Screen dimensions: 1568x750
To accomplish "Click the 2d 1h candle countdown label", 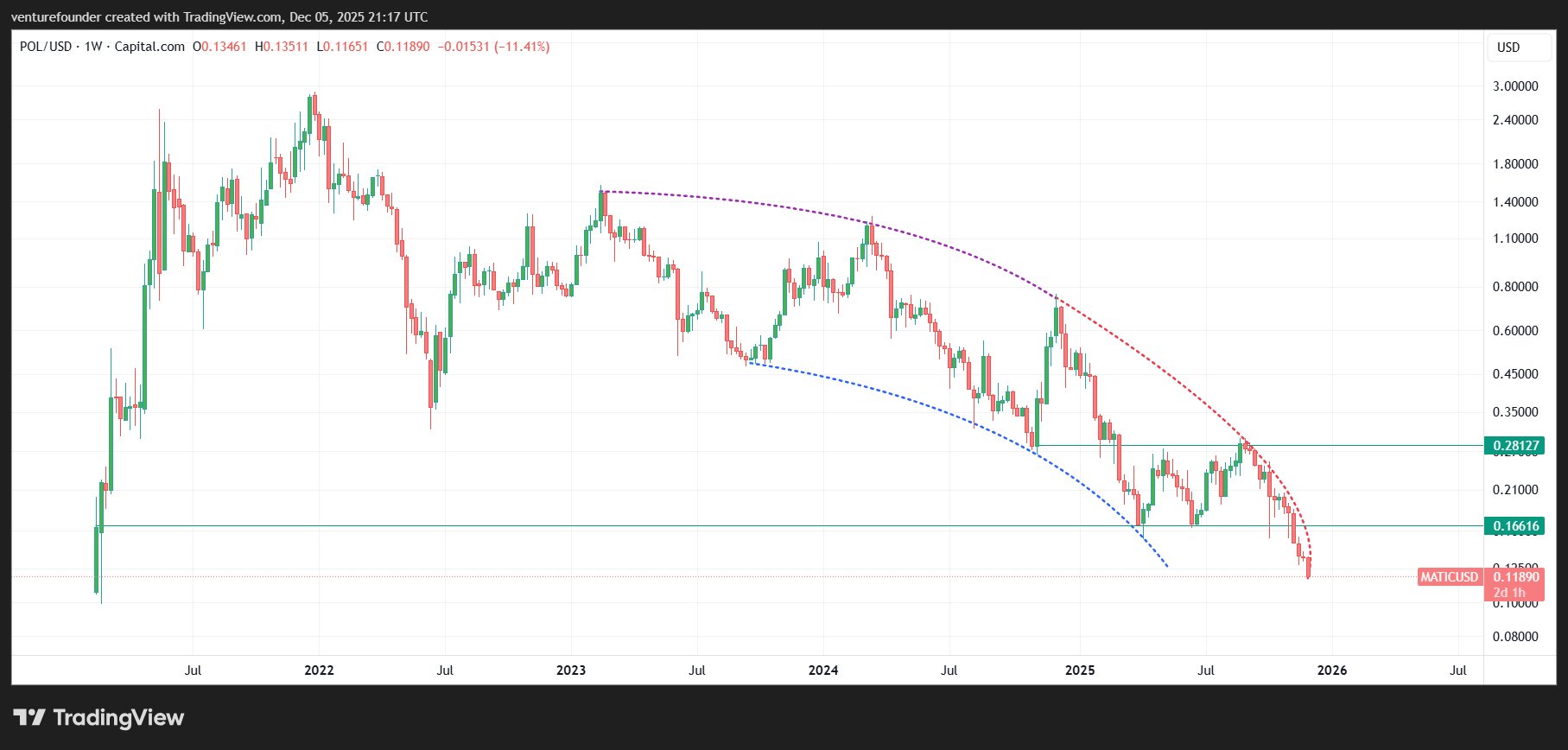I will point(1509,593).
